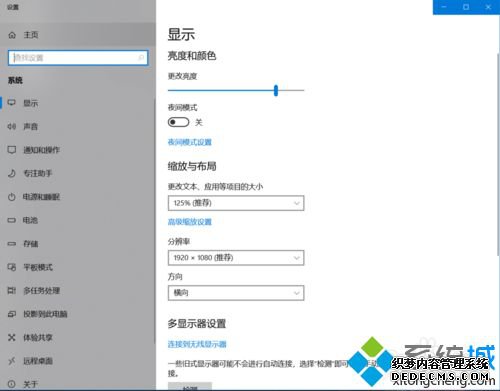Select 声音 in the sidebar
The width and height of the screenshot is (500, 391).
tap(78, 126)
